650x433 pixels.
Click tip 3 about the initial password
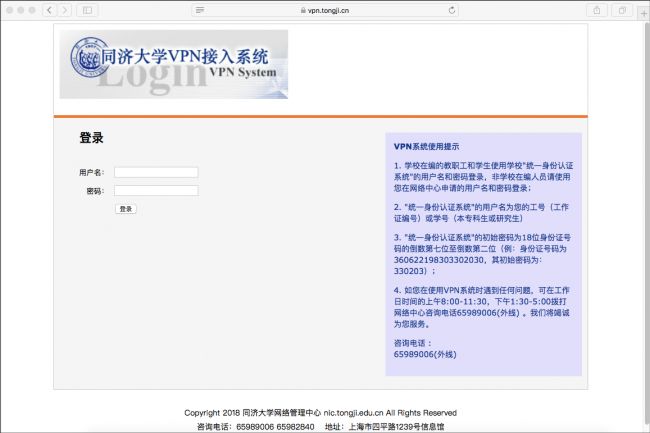pyautogui.click(x=483, y=254)
